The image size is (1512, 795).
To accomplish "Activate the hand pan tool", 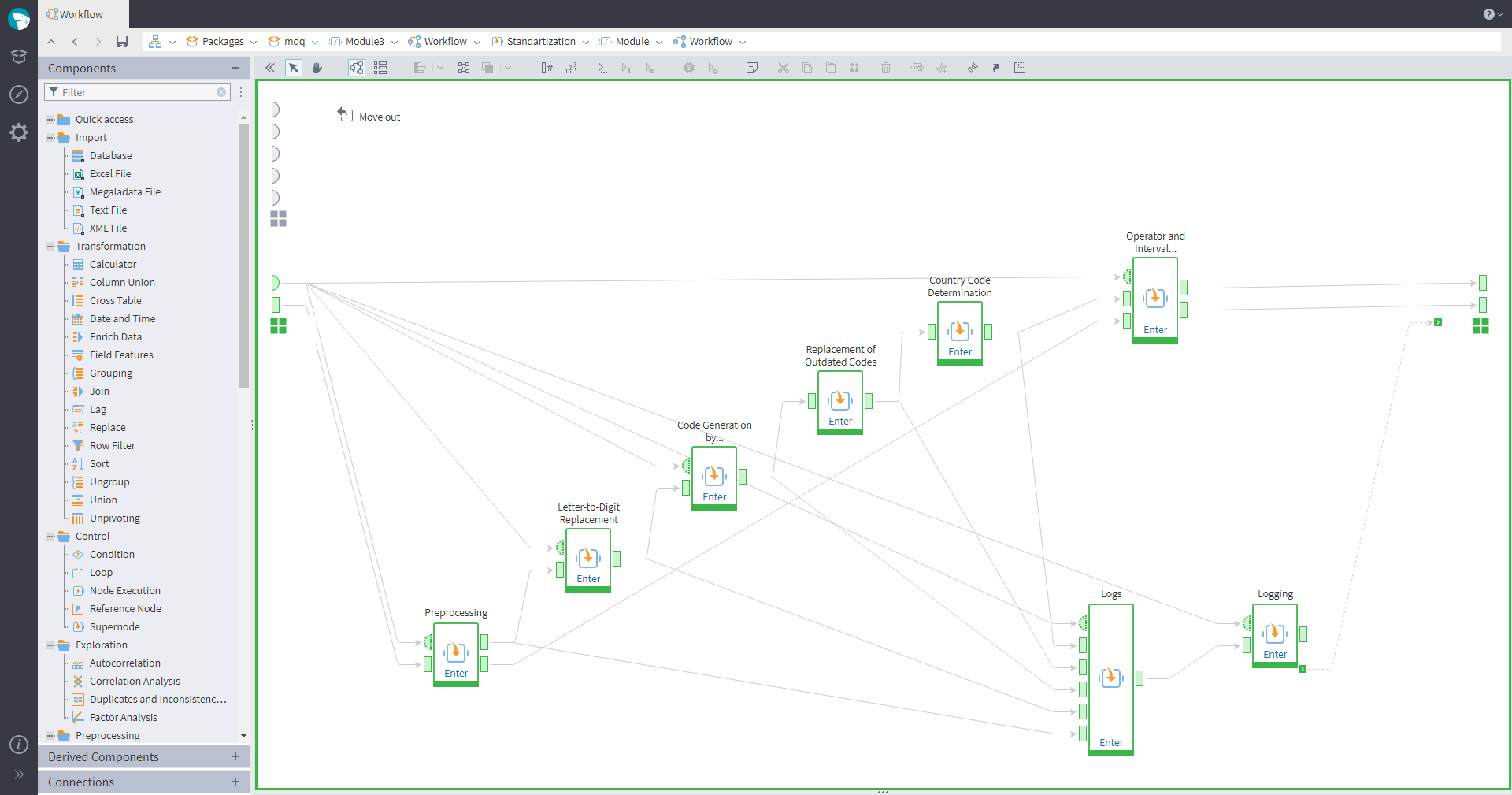I will coord(317,68).
